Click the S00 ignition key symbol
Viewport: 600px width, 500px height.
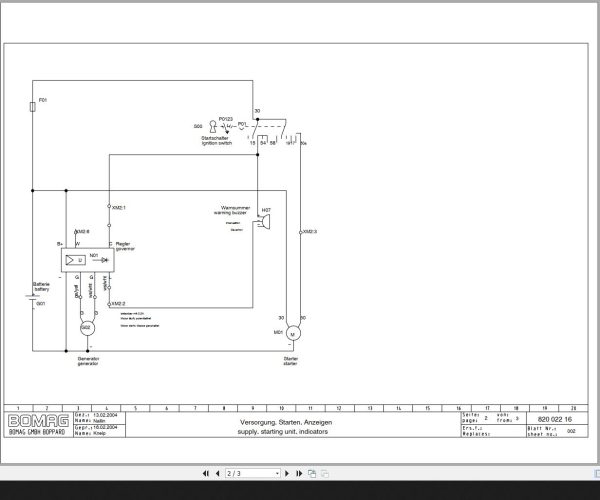(213, 126)
